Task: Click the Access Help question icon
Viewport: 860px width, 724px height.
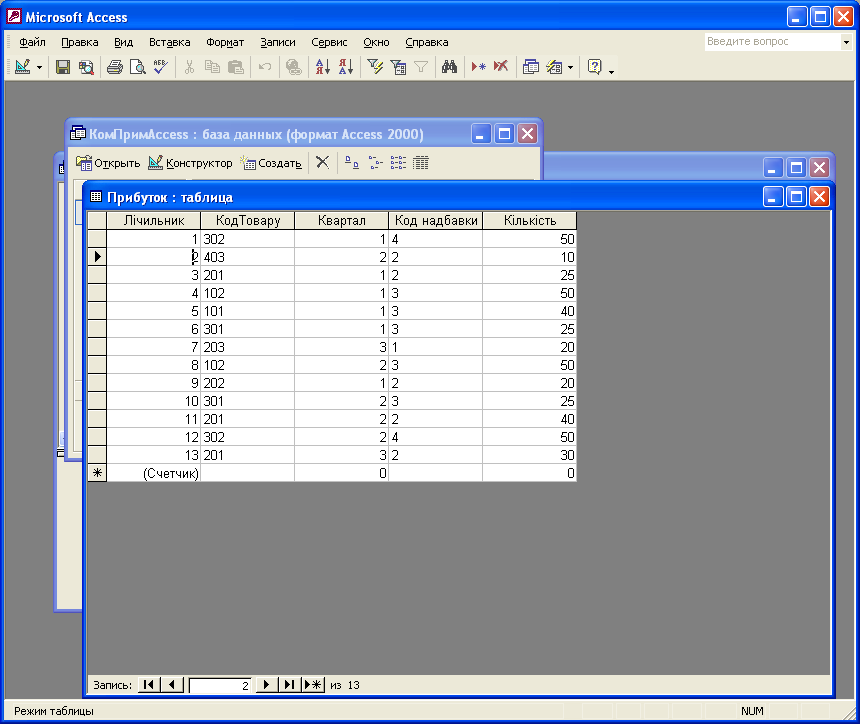Action: point(595,67)
